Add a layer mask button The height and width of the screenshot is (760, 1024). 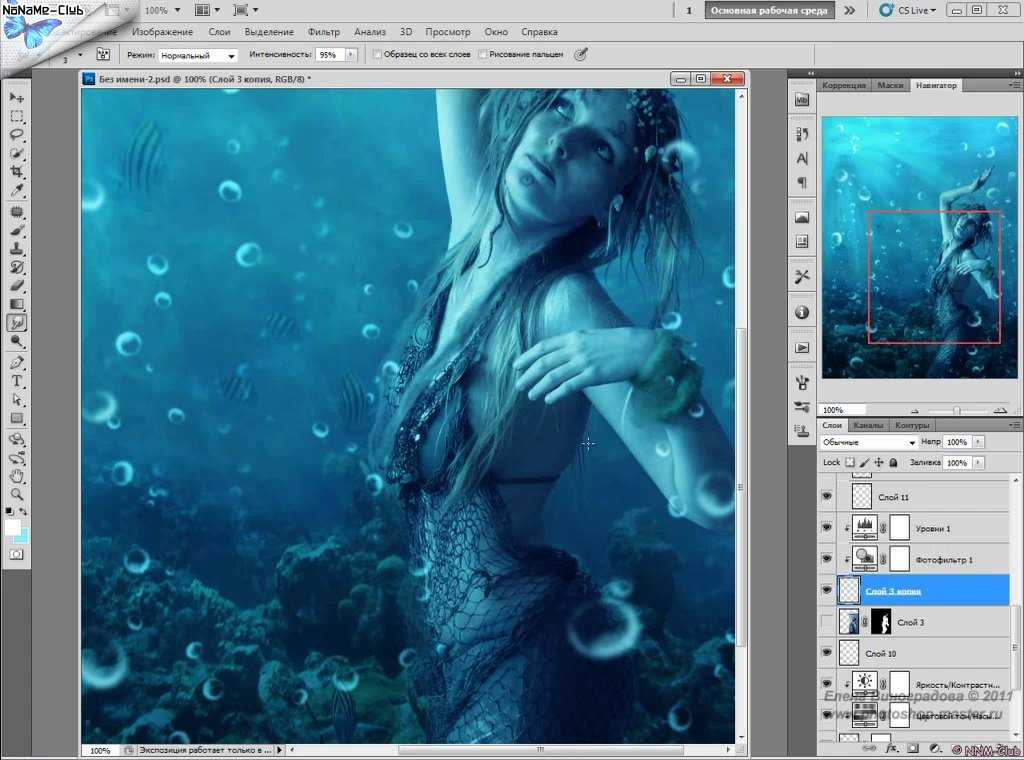(913, 749)
